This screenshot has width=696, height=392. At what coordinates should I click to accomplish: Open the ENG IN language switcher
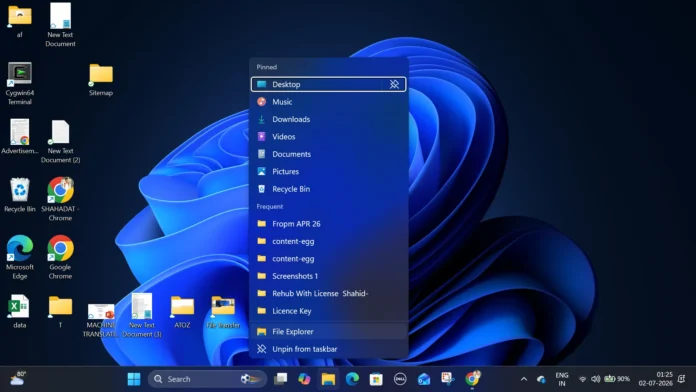tap(562, 379)
